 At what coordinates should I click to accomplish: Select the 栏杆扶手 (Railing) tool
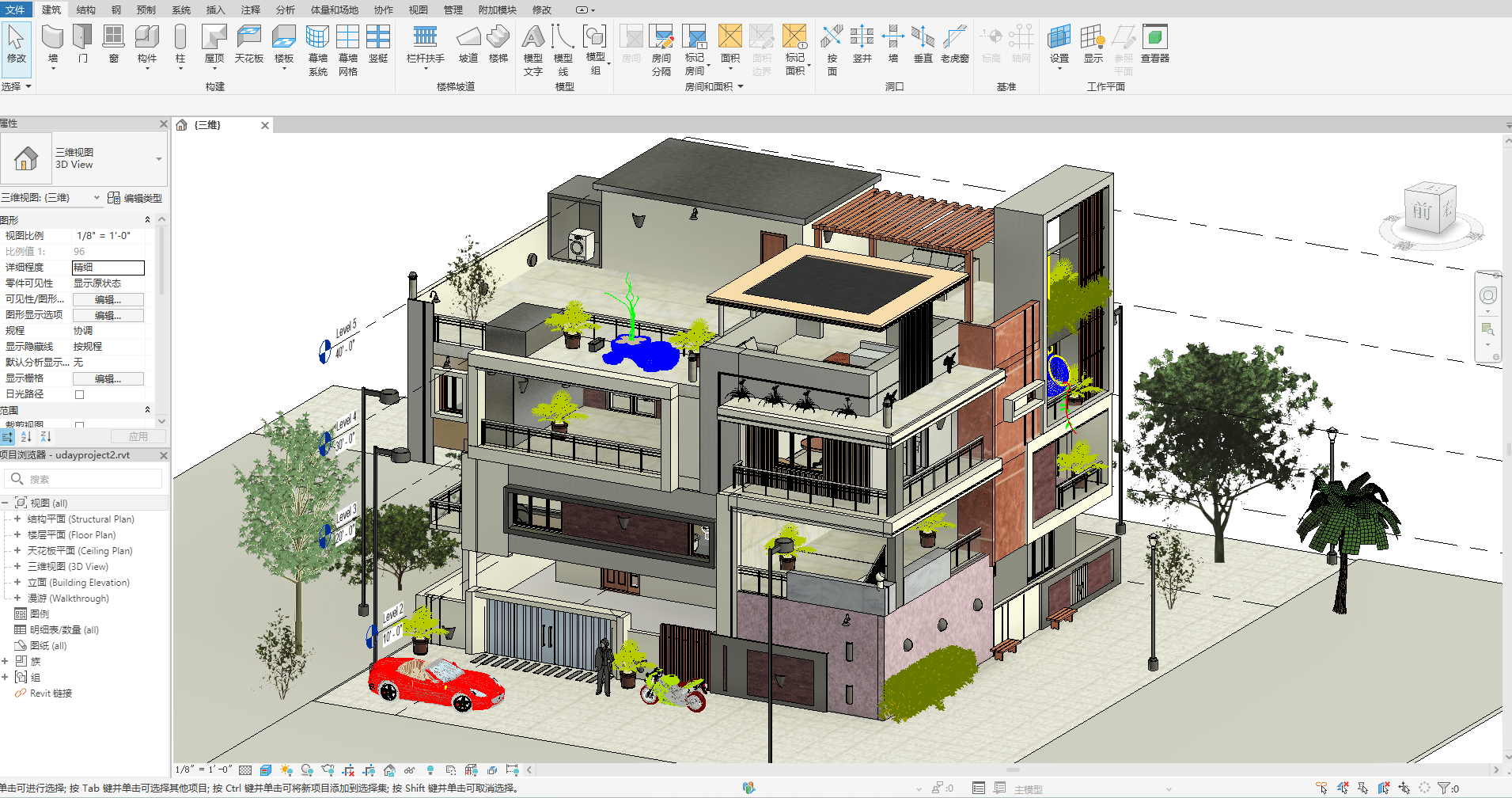[425, 44]
